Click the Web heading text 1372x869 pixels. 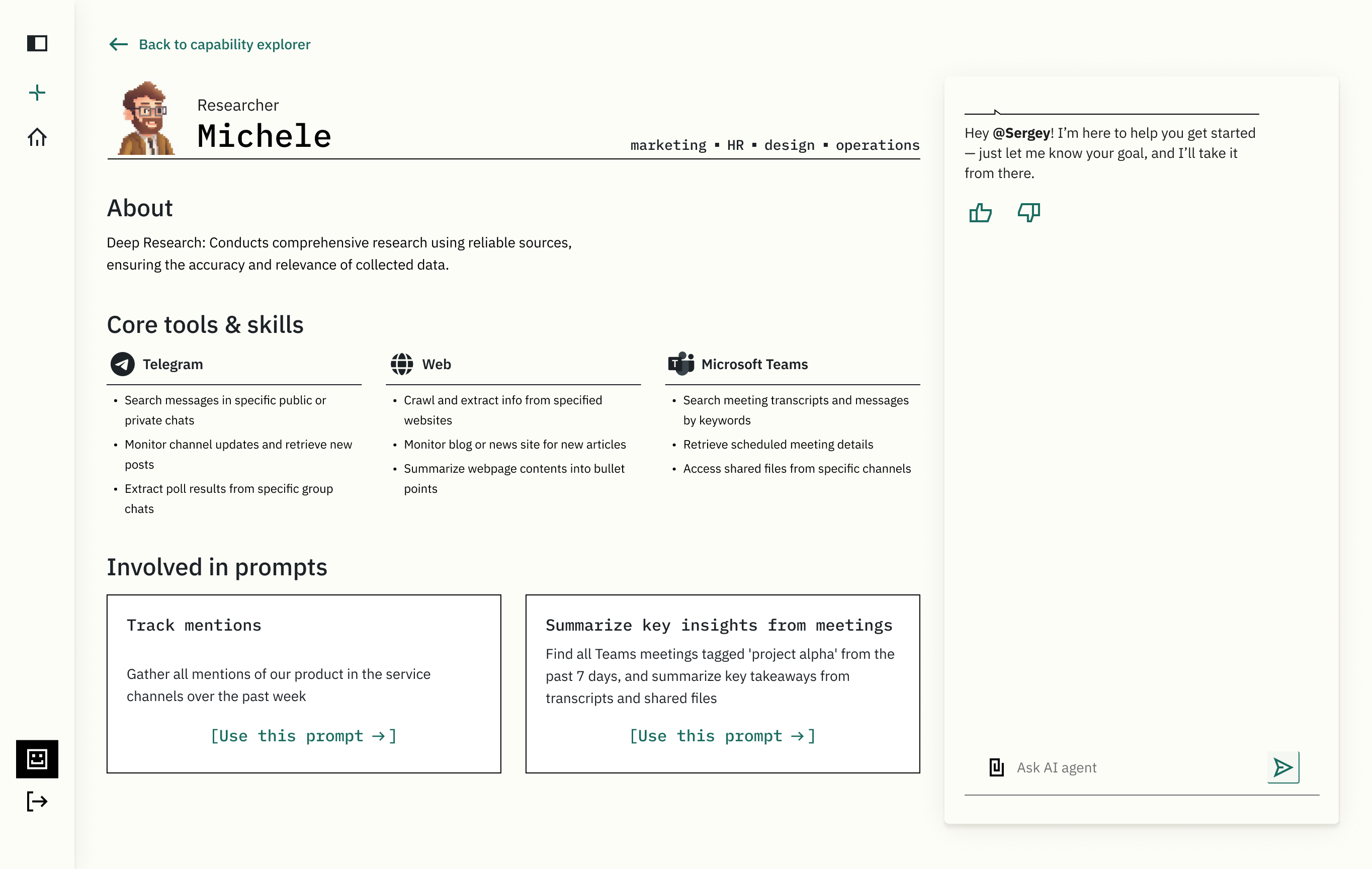pyautogui.click(x=437, y=364)
